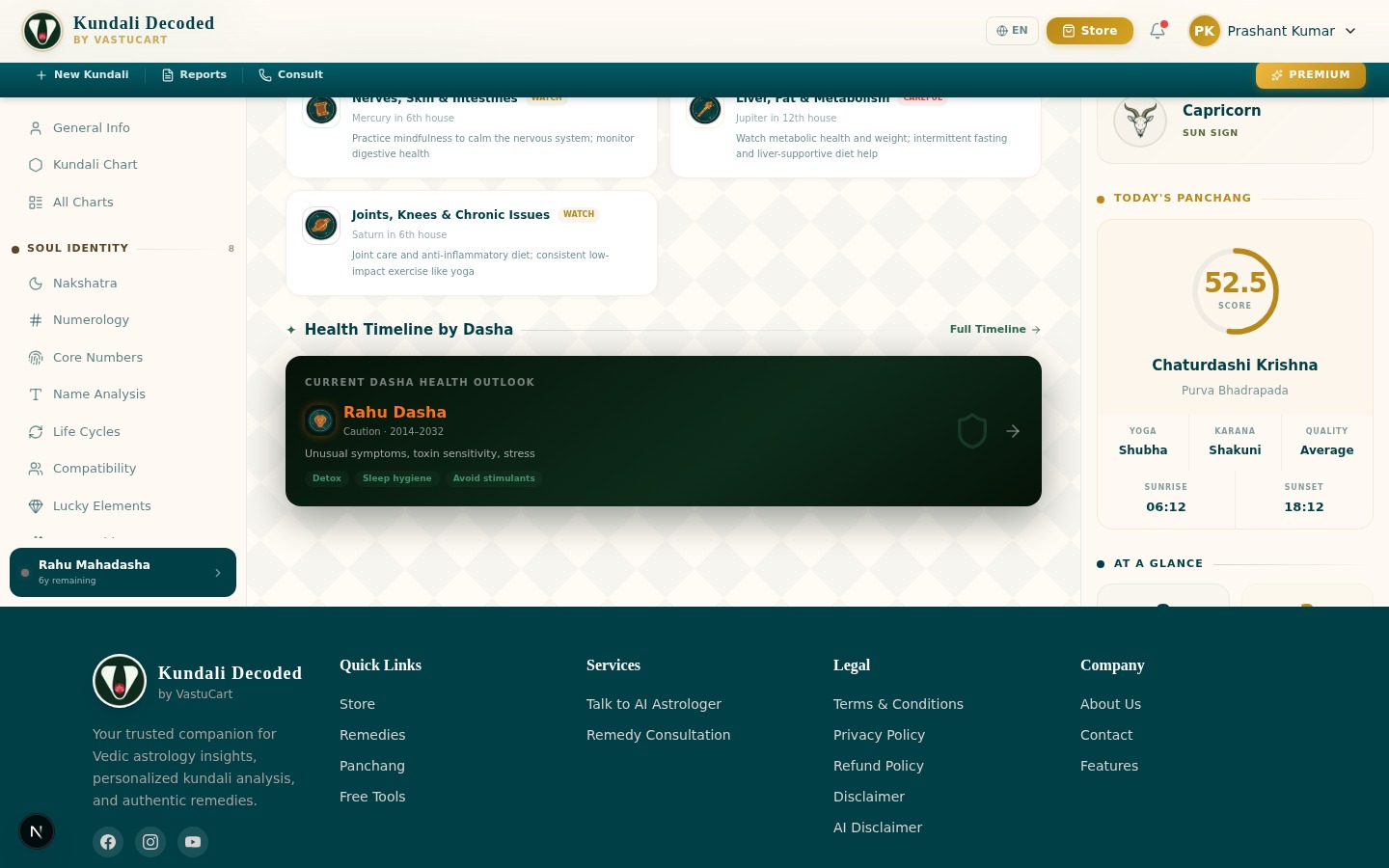Click the shield icon in Rahu Dasha card
Screen dimensions: 1389x868
971,431
